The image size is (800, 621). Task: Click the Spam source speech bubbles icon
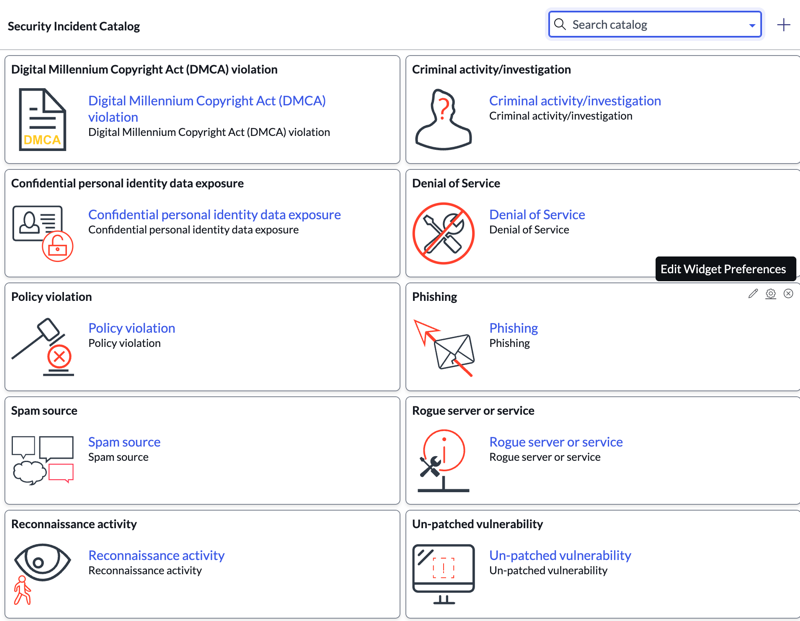tap(43, 460)
